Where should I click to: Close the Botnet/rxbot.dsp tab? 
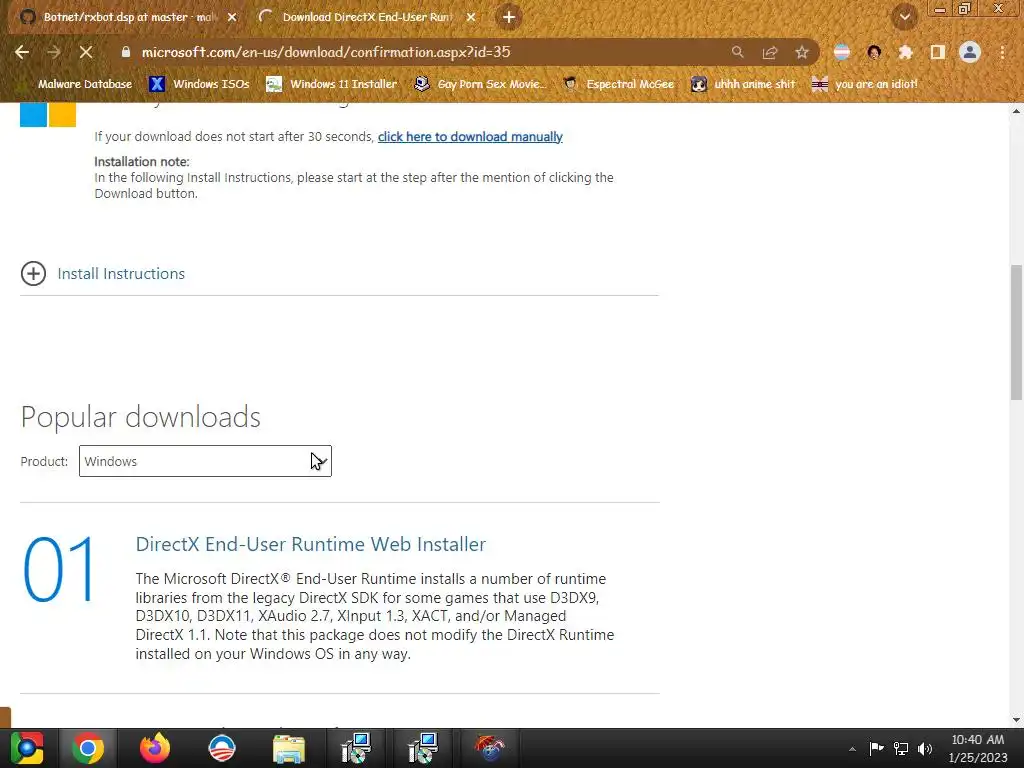click(x=232, y=17)
